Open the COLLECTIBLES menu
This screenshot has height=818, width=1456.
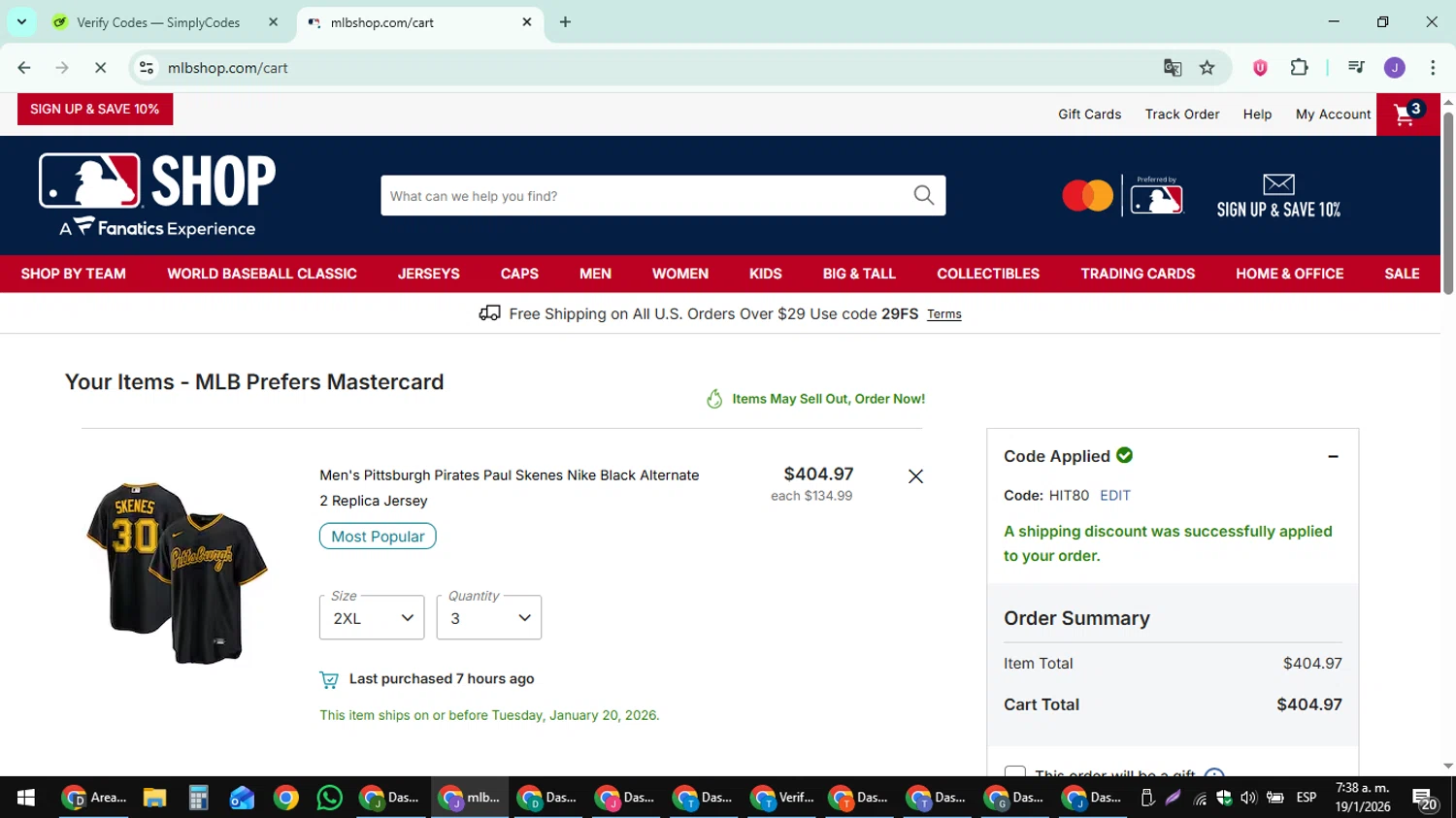coord(988,274)
